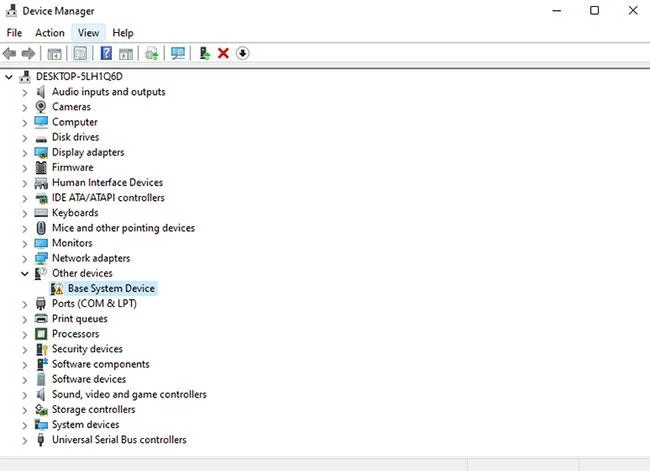Select the Mice and other pointing devices icon
The height and width of the screenshot is (471, 650).
coord(41,228)
